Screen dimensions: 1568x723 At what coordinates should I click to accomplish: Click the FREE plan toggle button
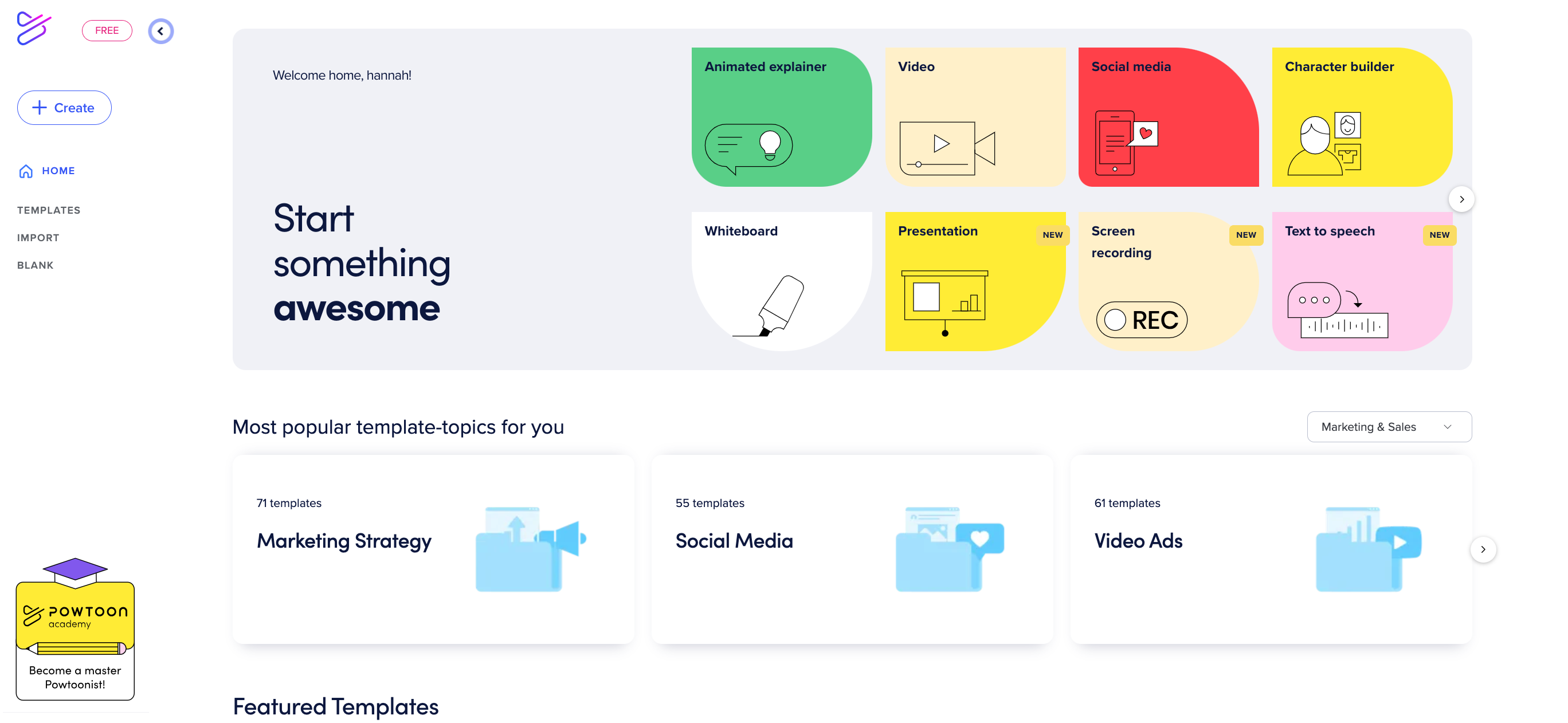107,30
